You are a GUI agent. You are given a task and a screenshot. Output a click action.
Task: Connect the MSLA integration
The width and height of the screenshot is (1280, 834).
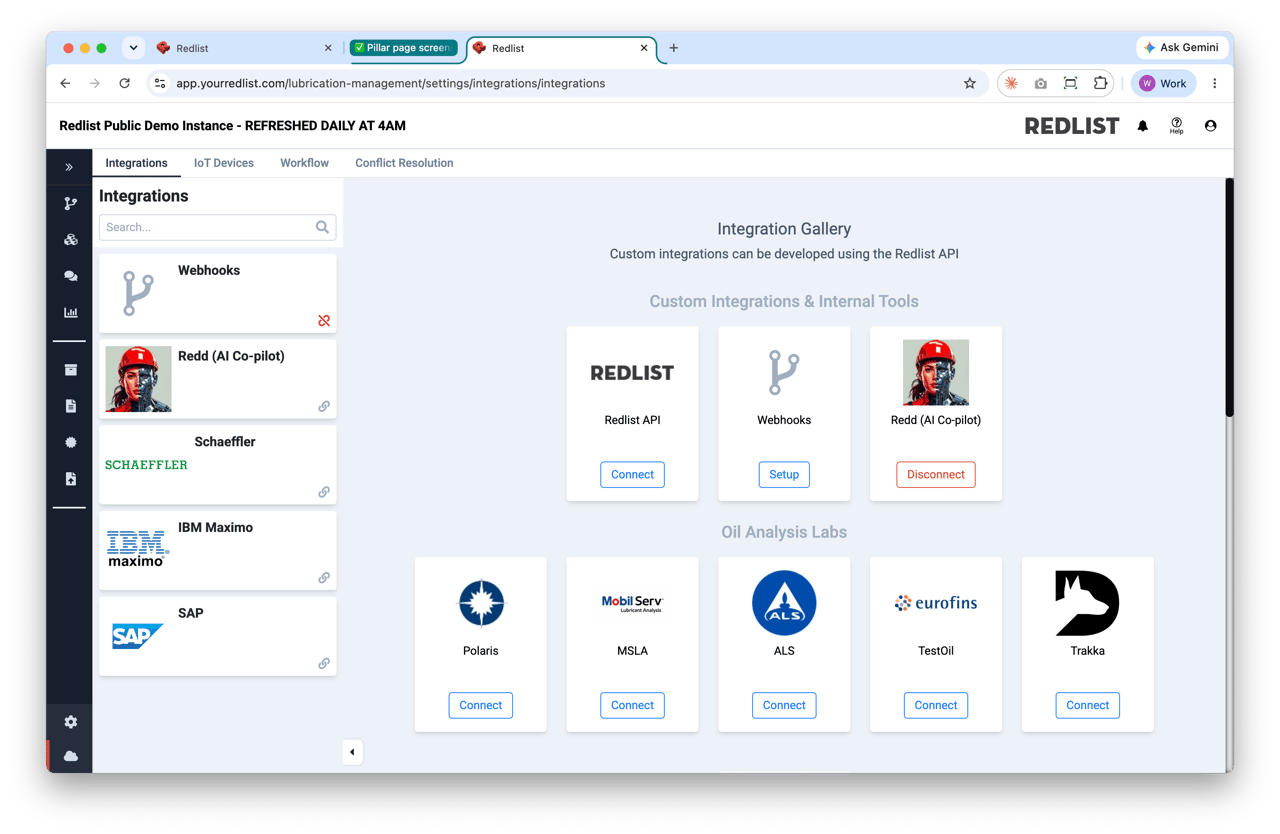point(632,706)
